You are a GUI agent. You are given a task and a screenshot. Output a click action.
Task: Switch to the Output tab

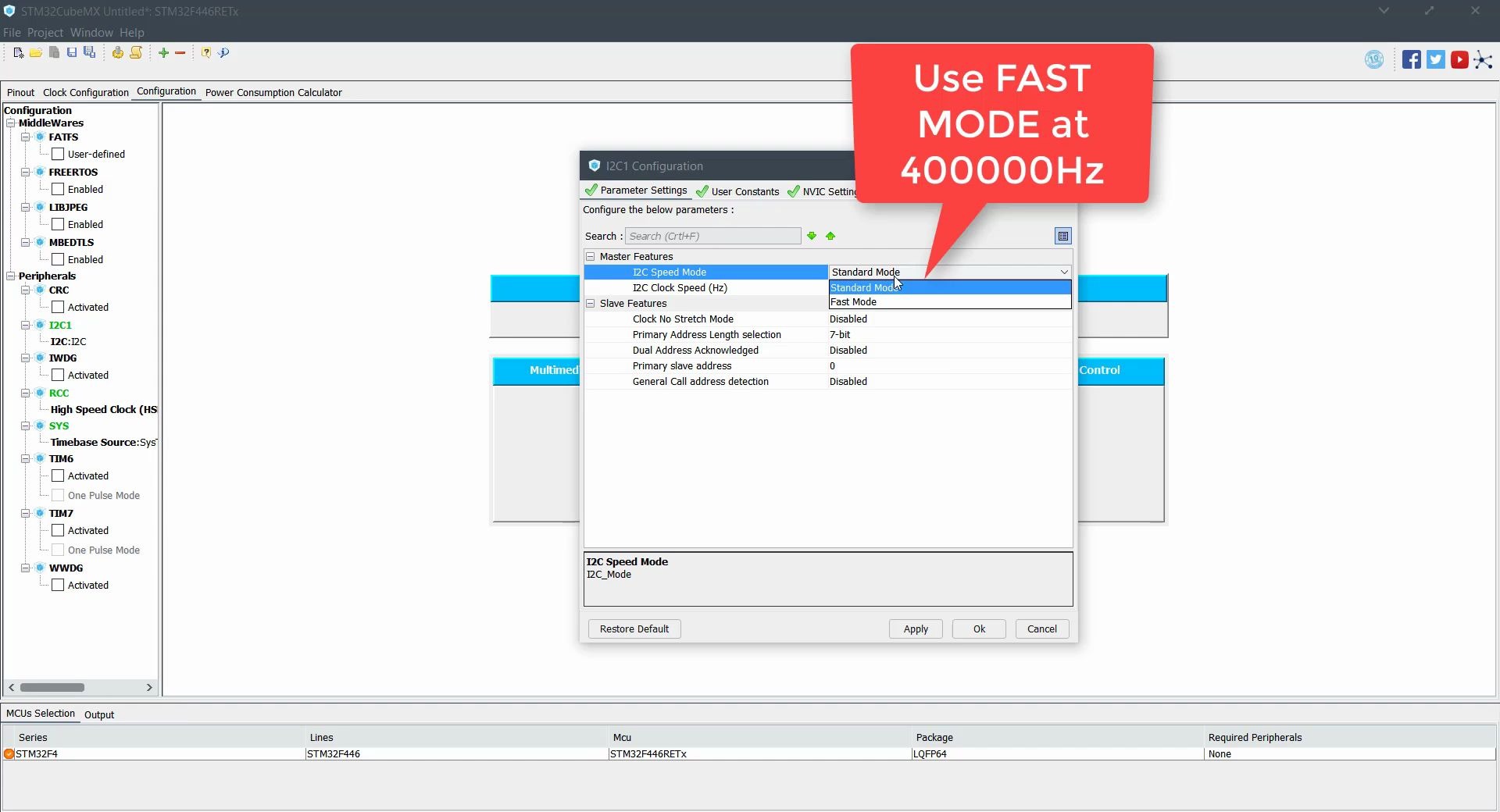point(99,714)
